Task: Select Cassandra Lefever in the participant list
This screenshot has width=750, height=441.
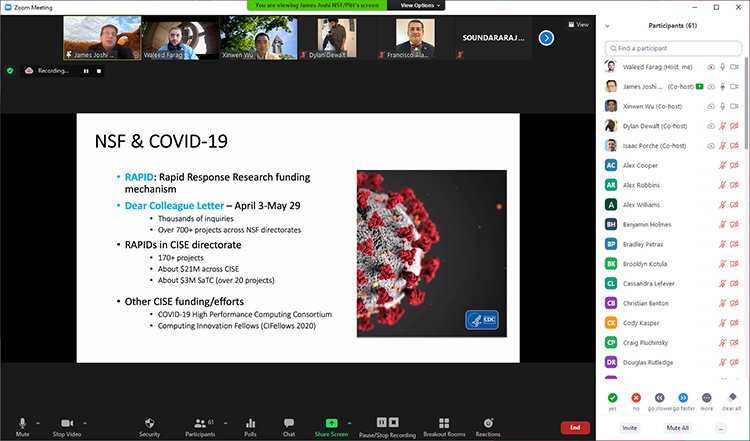Action: 672,284
